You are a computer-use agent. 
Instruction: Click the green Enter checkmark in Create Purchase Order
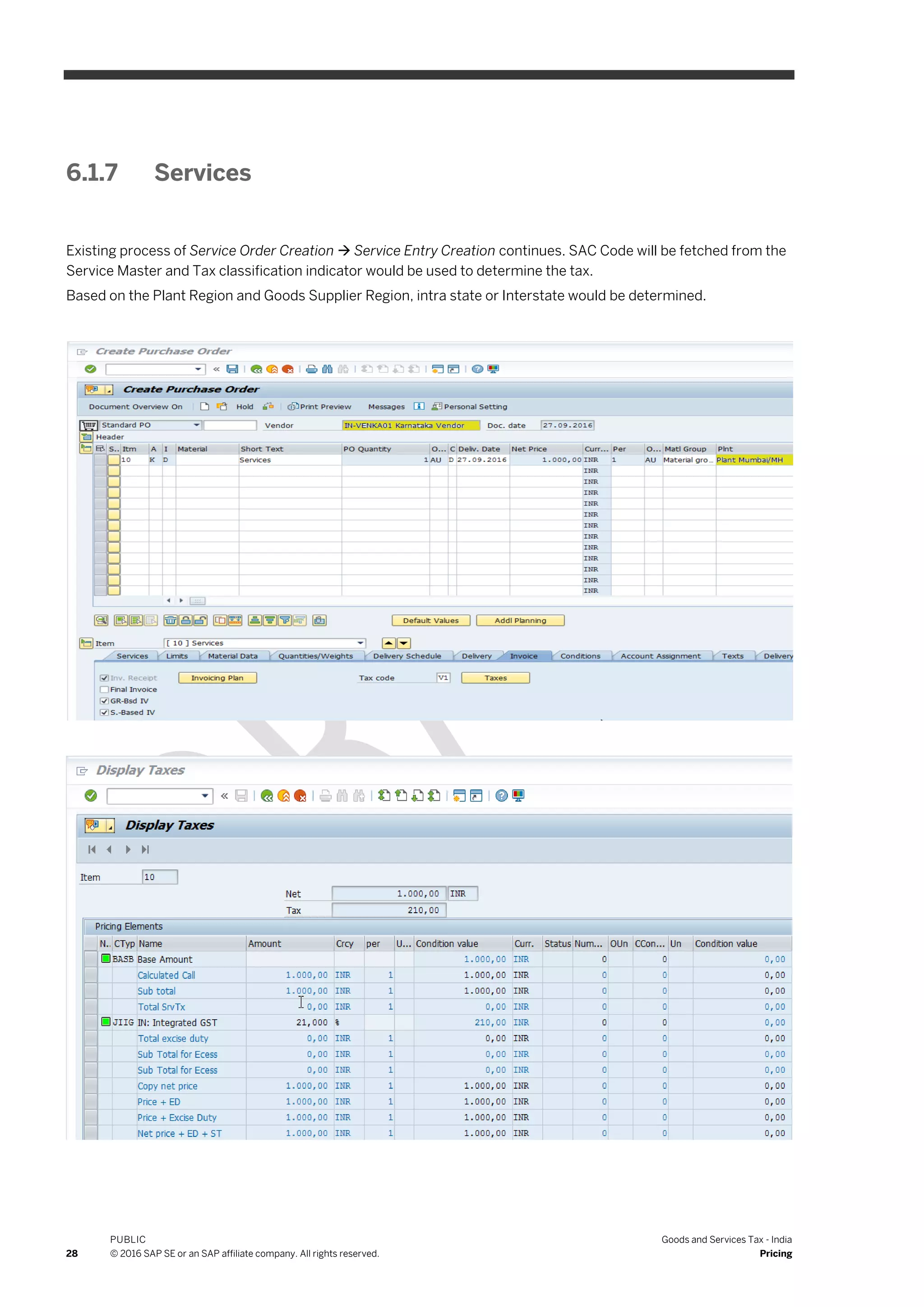pyautogui.click(x=91, y=369)
